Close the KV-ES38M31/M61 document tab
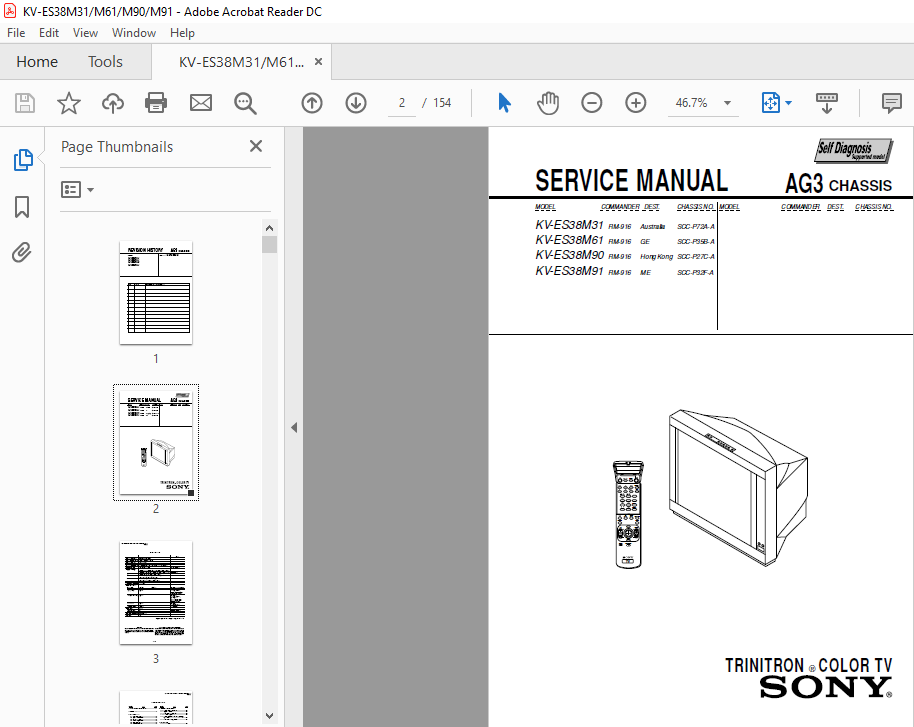The width and height of the screenshot is (914, 727). click(318, 62)
